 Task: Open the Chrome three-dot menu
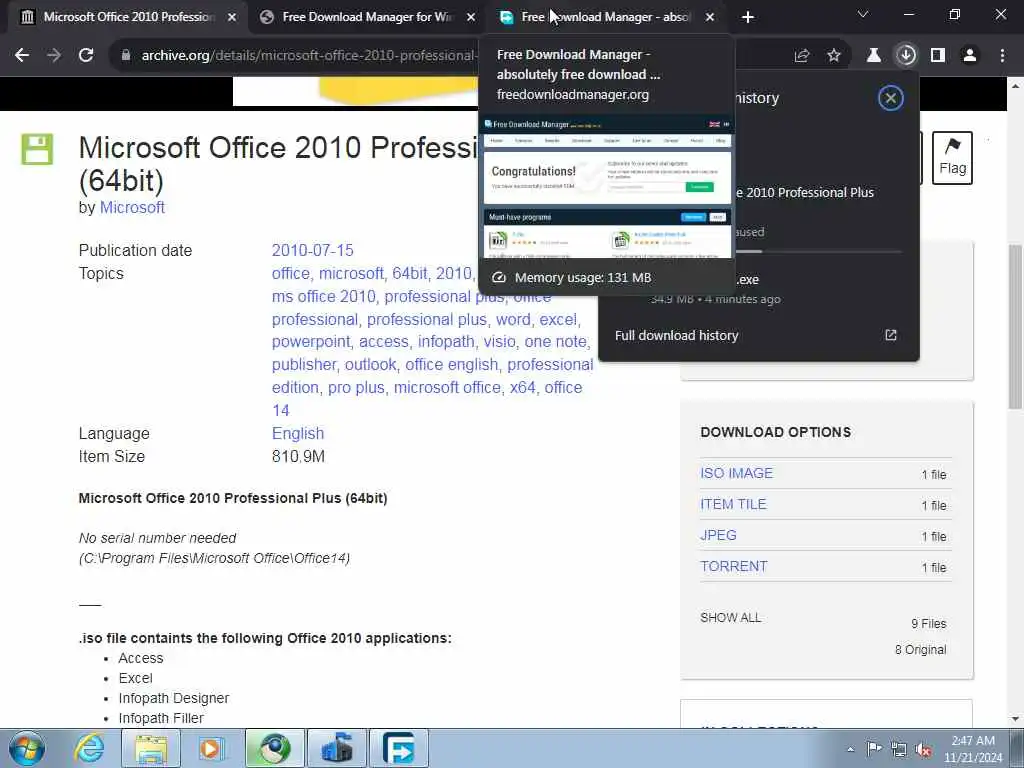[1002, 56]
